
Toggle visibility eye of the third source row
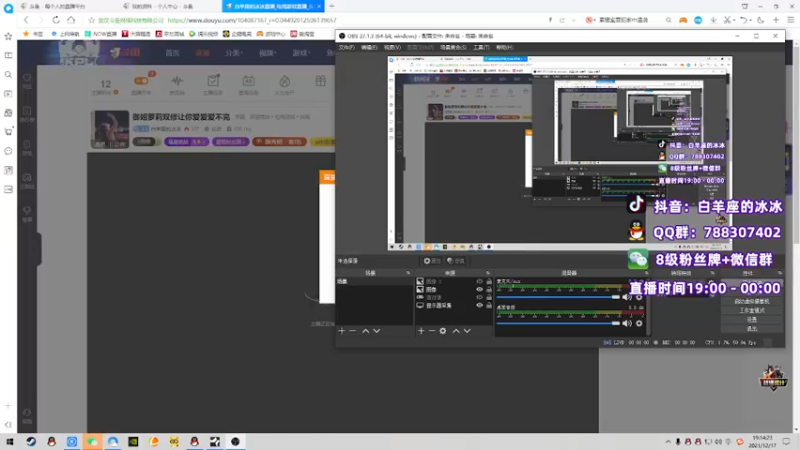point(479,297)
